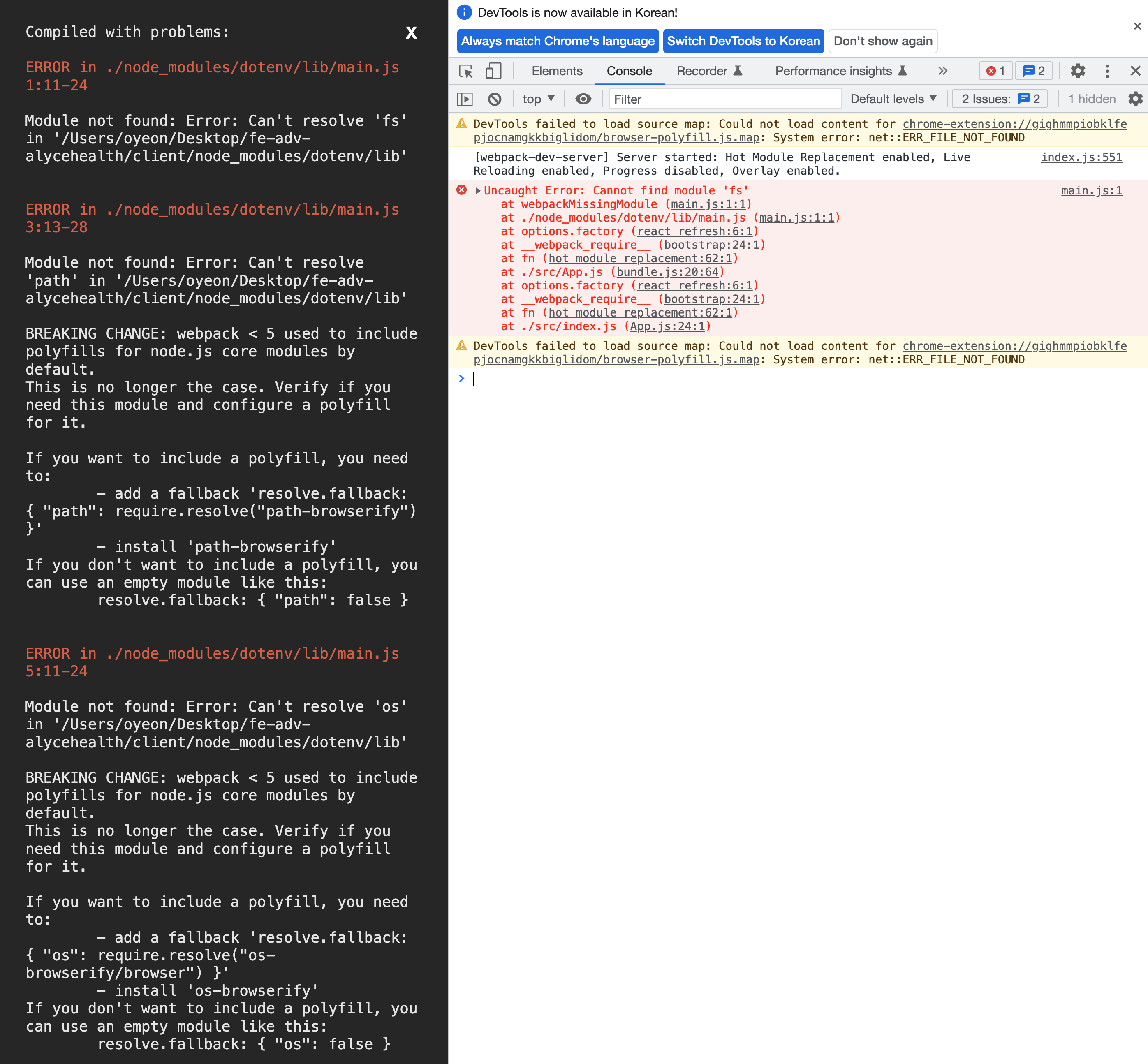The width and height of the screenshot is (1148, 1064).
Task: Open the console settings gear icon
Action: coord(1135,99)
